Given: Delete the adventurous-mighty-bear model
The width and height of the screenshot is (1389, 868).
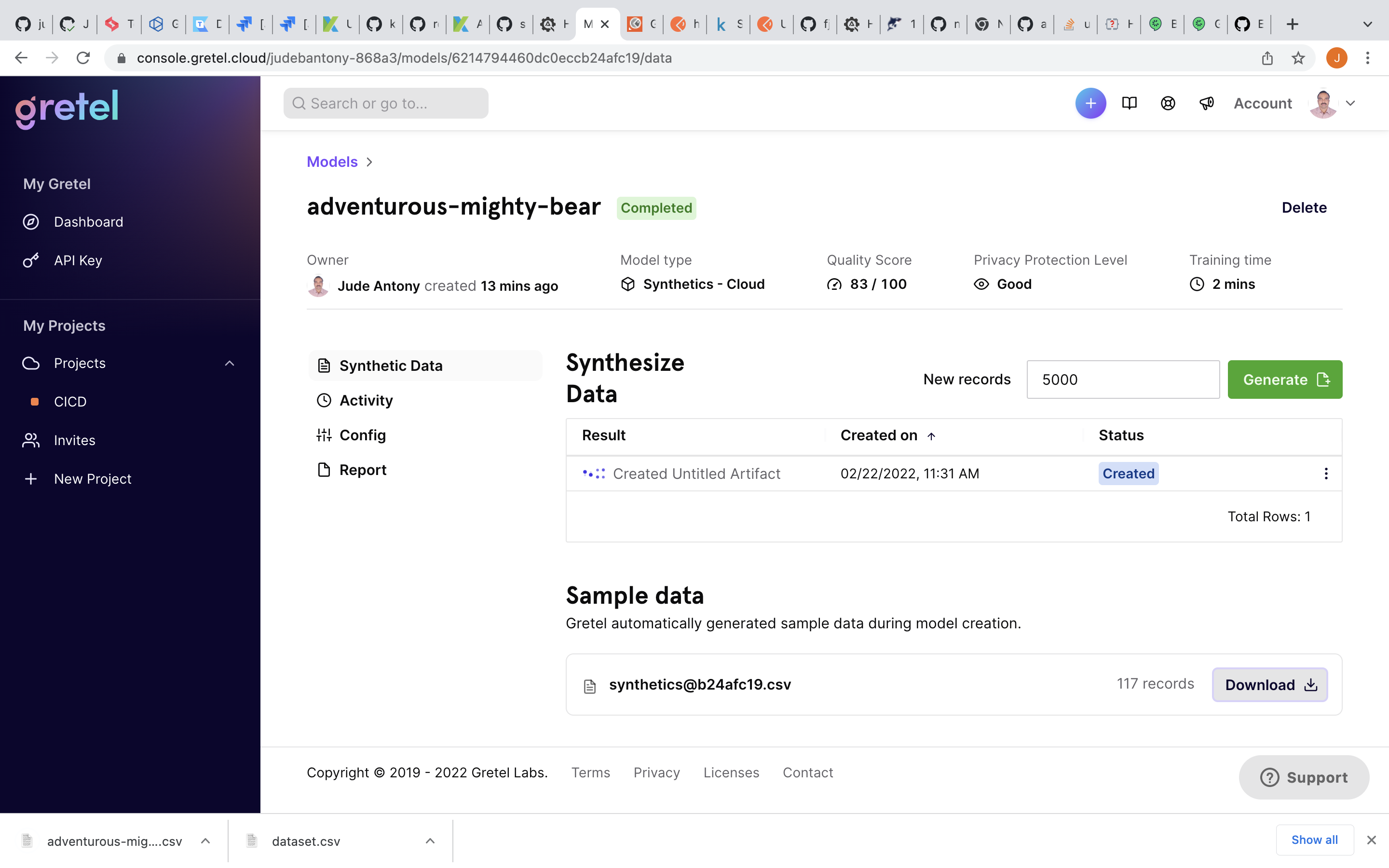Looking at the screenshot, I should 1304,208.
